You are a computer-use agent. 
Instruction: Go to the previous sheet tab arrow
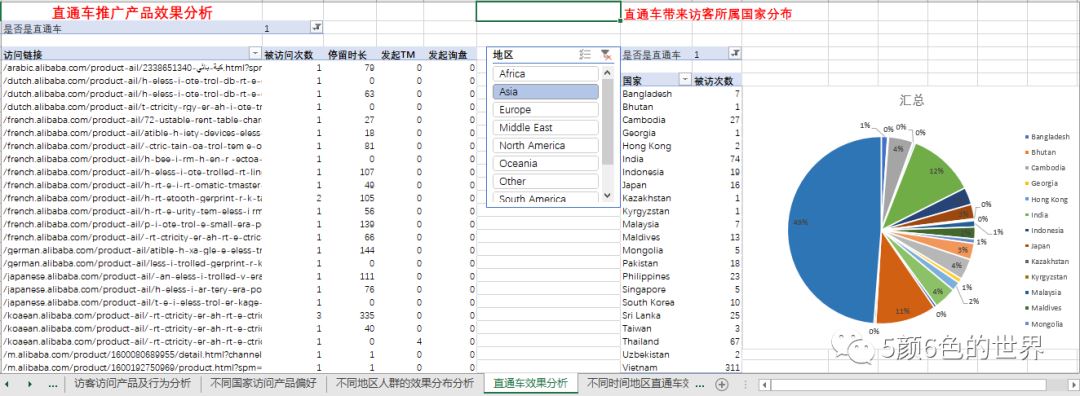click(x=8, y=384)
